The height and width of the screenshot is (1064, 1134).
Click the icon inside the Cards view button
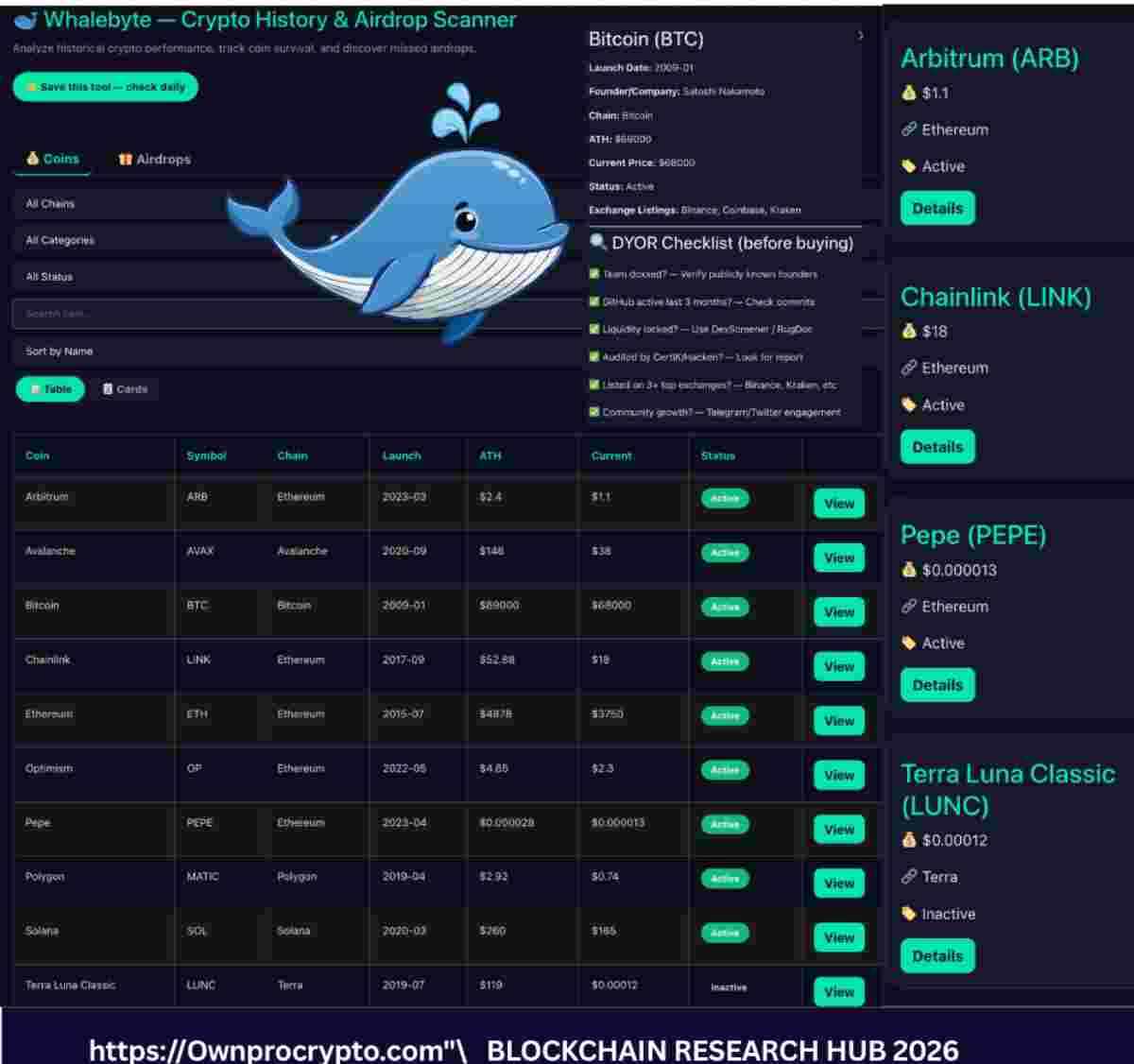click(x=108, y=389)
